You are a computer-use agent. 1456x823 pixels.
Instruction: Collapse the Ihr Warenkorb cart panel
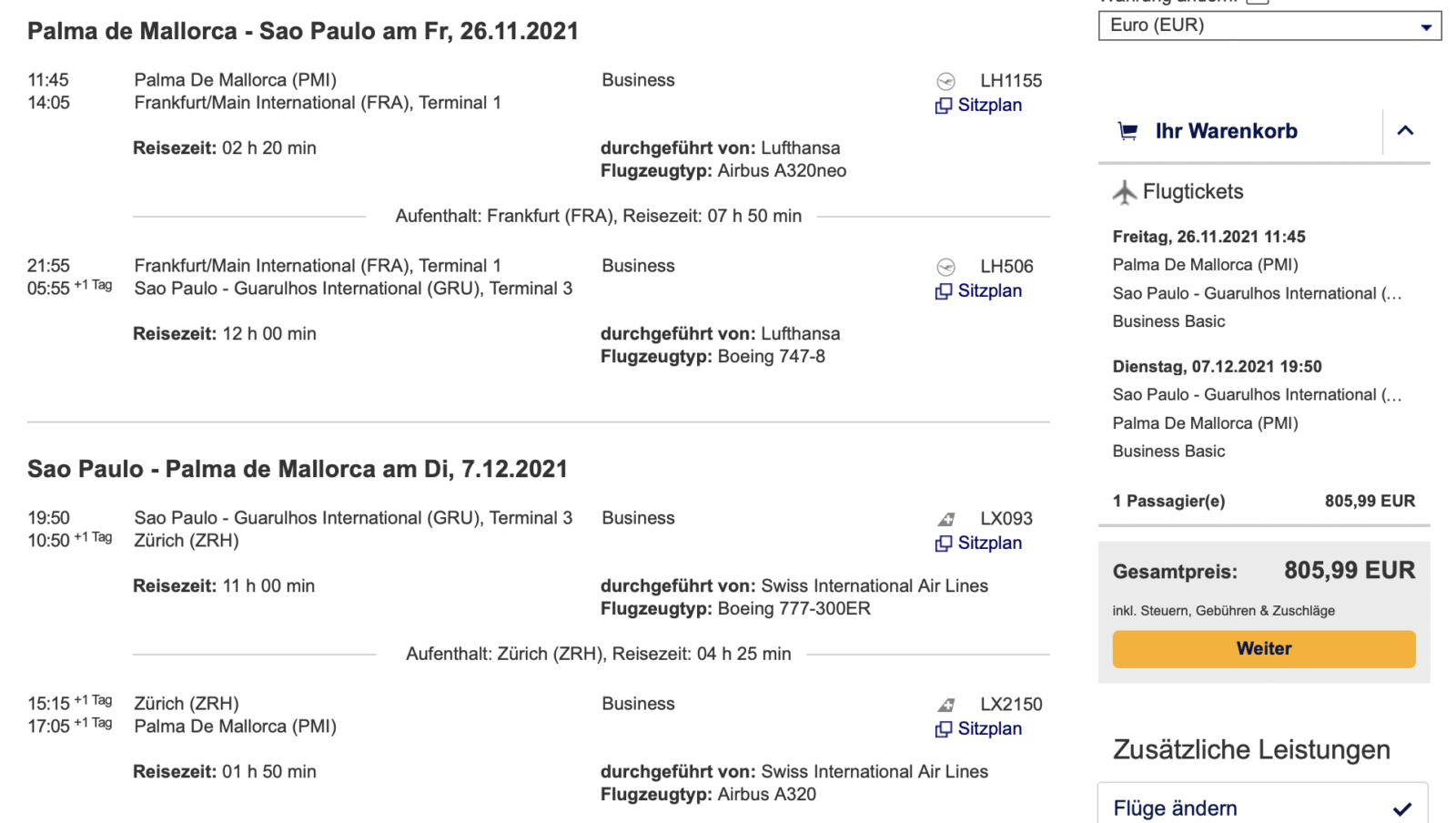[x=1405, y=131]
